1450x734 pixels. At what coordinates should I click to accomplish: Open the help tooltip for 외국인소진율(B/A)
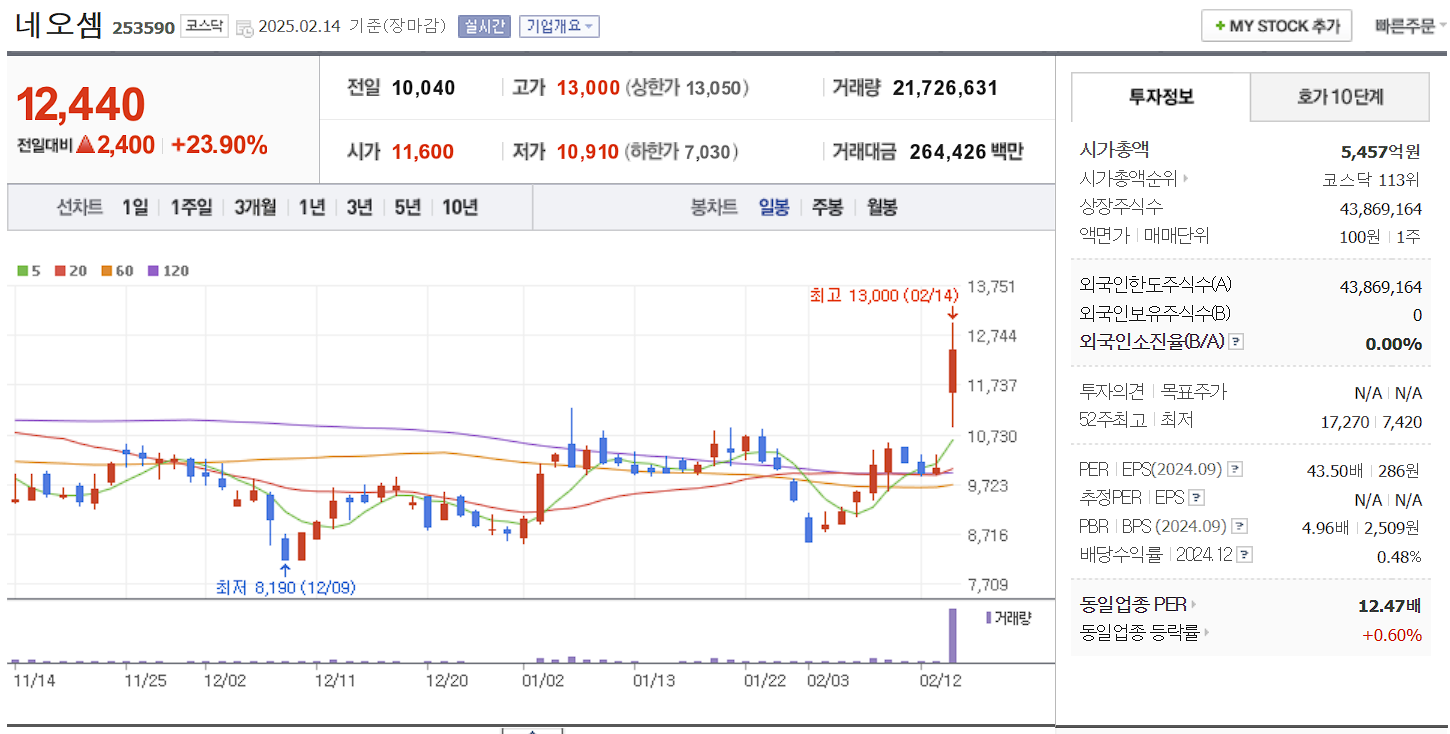(x=1236, y=342)
